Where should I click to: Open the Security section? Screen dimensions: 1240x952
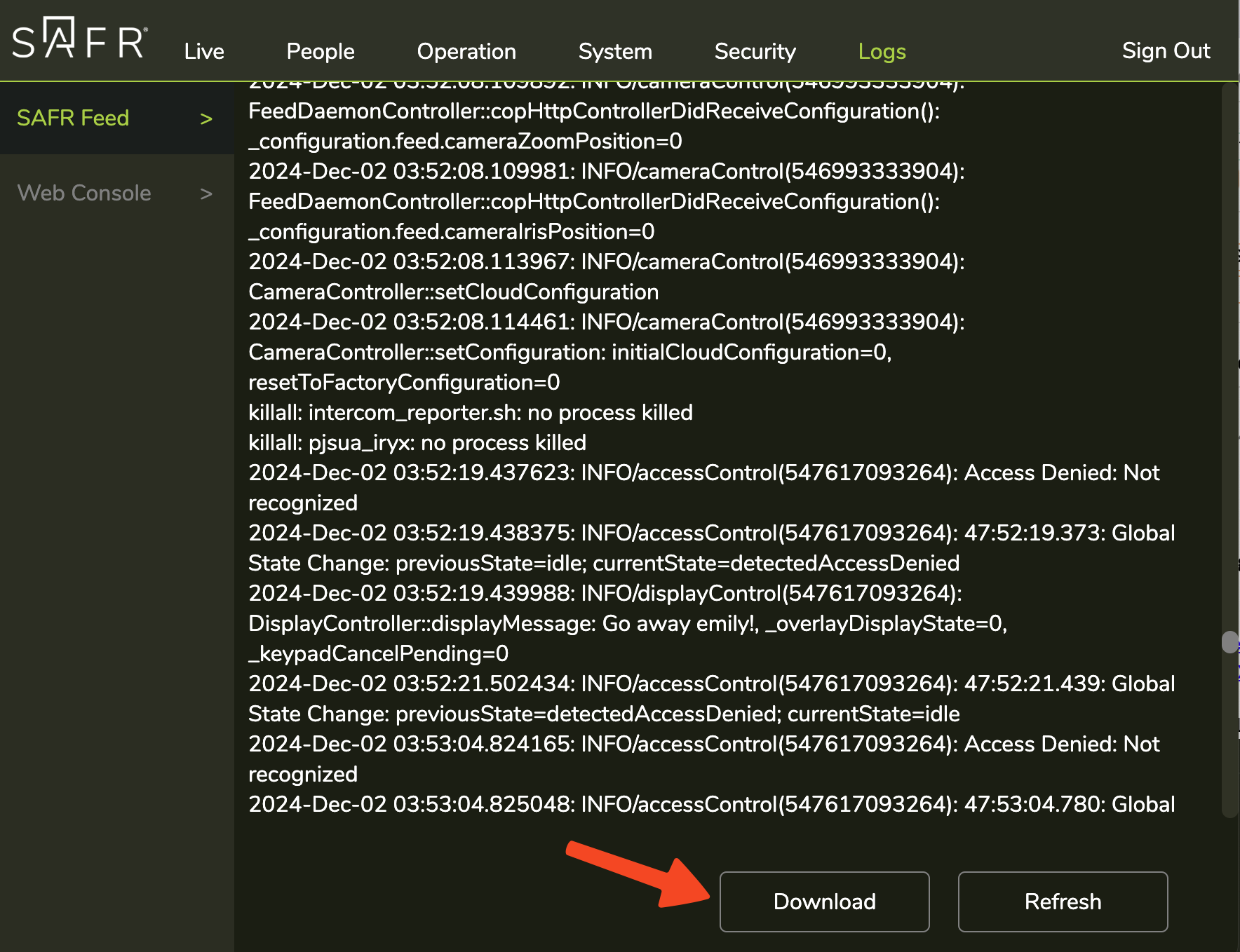click(x=755, y=51)
